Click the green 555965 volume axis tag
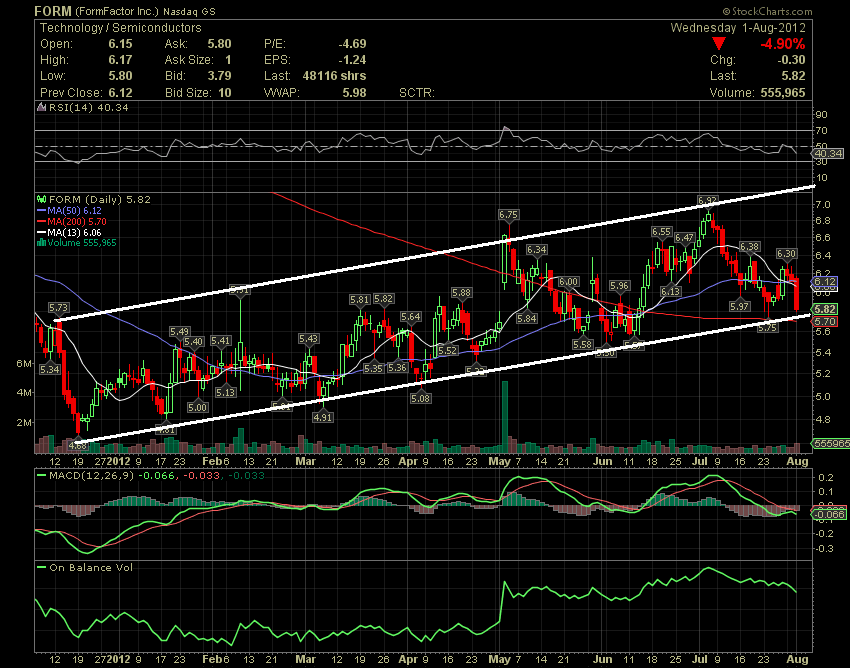Screen dimensions: 850x668 (830, 444)
